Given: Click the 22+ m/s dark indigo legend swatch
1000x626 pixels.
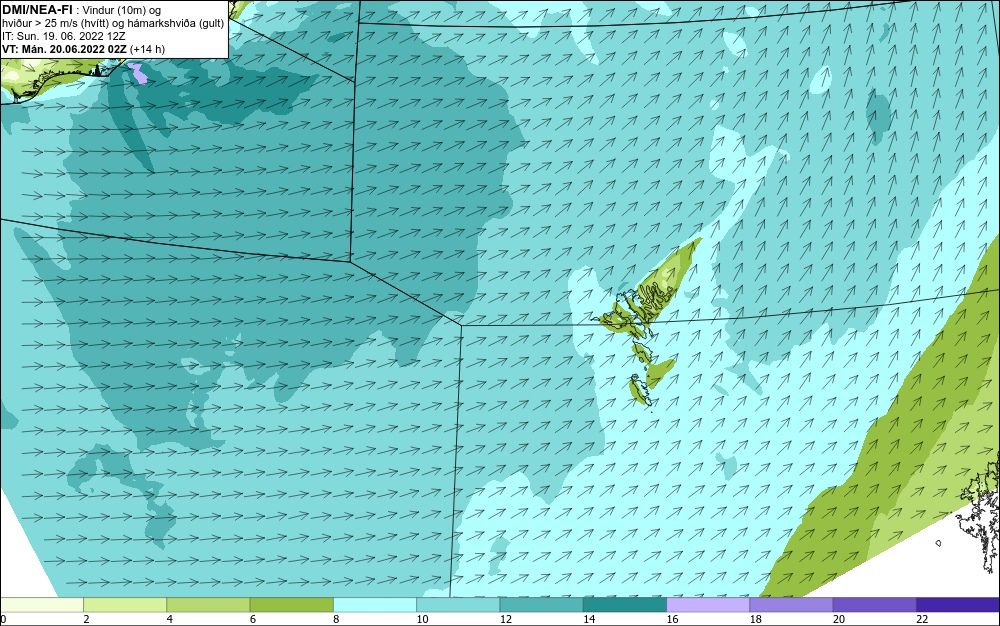Looking at the screenshot, I should (x=958, y=605).
